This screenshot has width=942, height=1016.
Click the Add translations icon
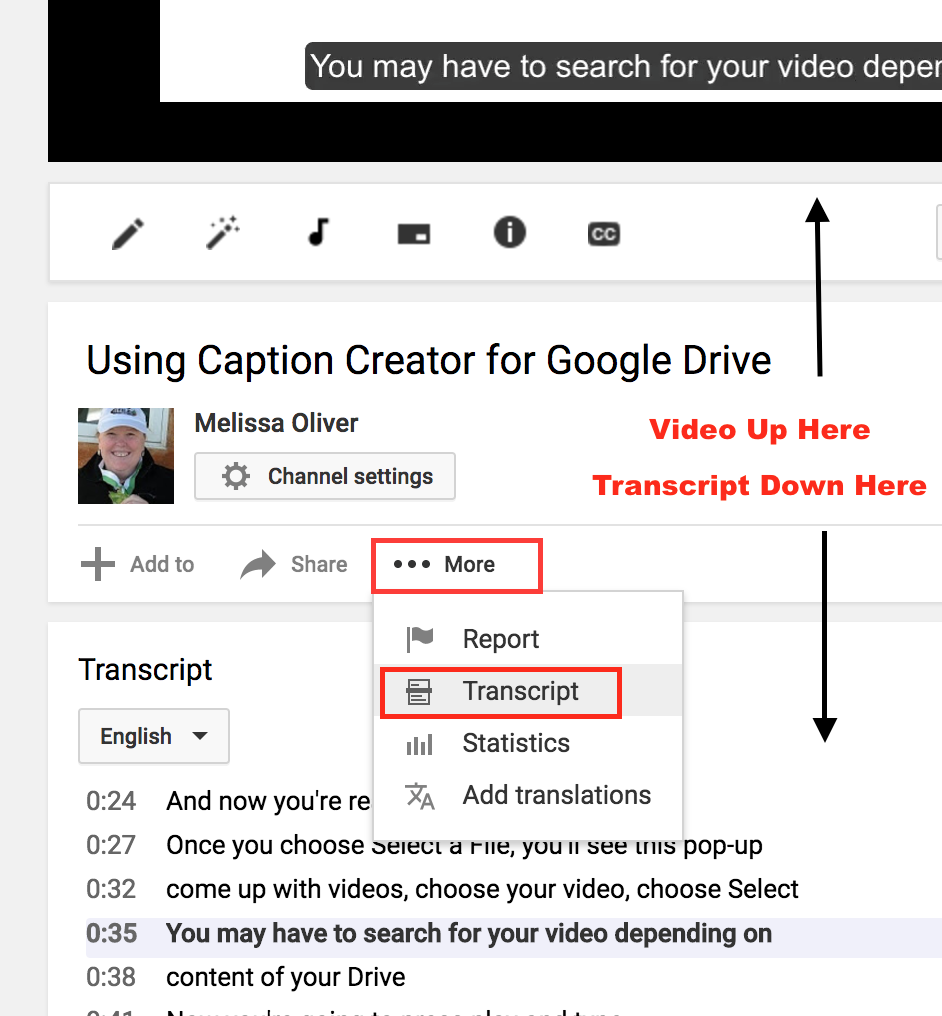tap(419, 796)
